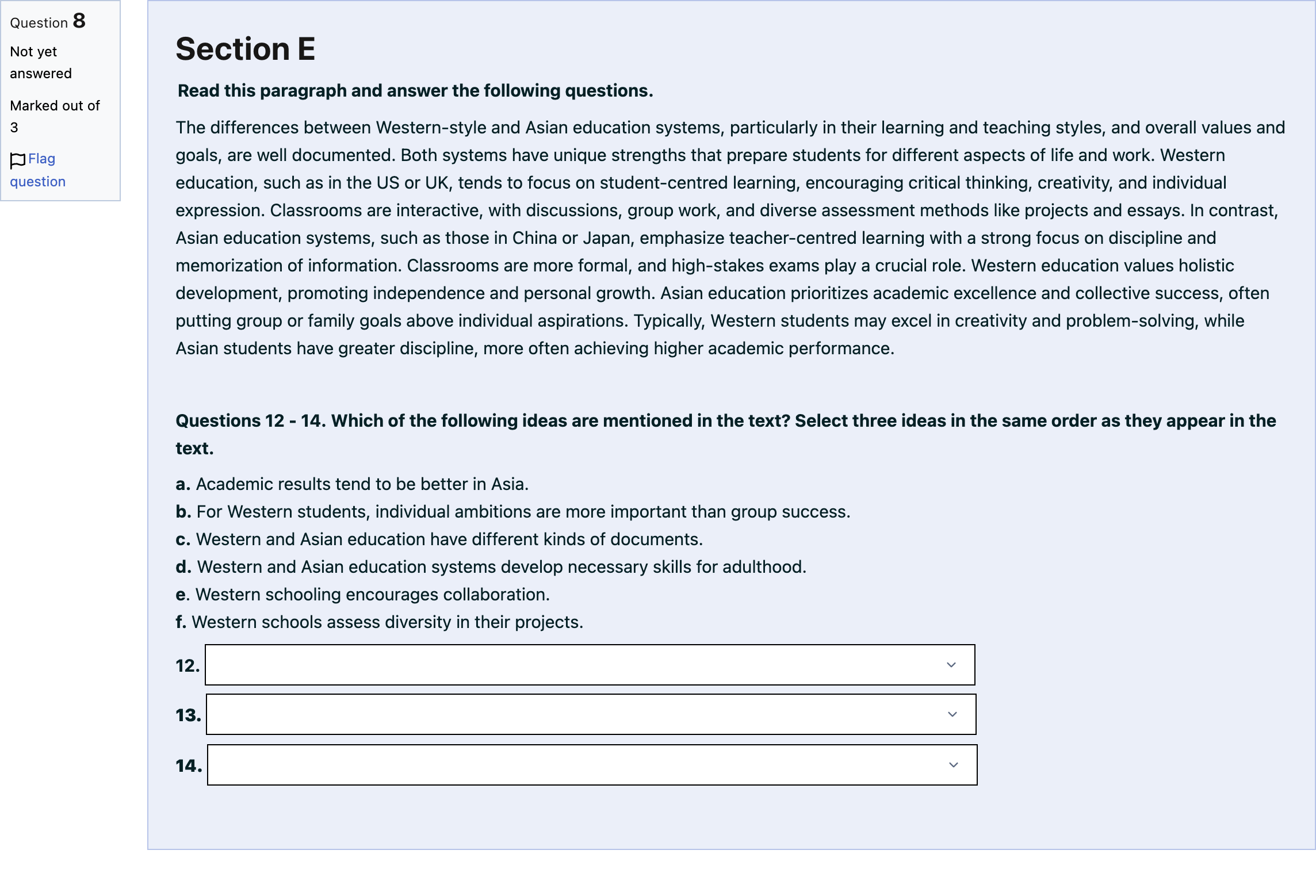This screenshot has width=1316, height=896.
Task: Click option f about assessing diversity
Action: pyautogui.click(x=380, y=622)
